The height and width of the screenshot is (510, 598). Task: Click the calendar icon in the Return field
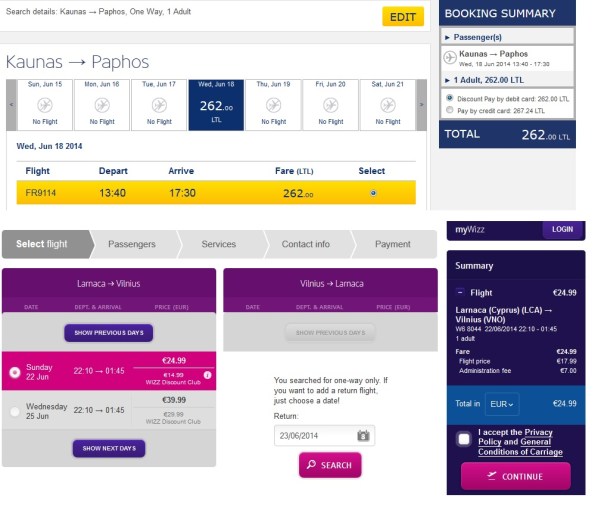coord(363,435)
